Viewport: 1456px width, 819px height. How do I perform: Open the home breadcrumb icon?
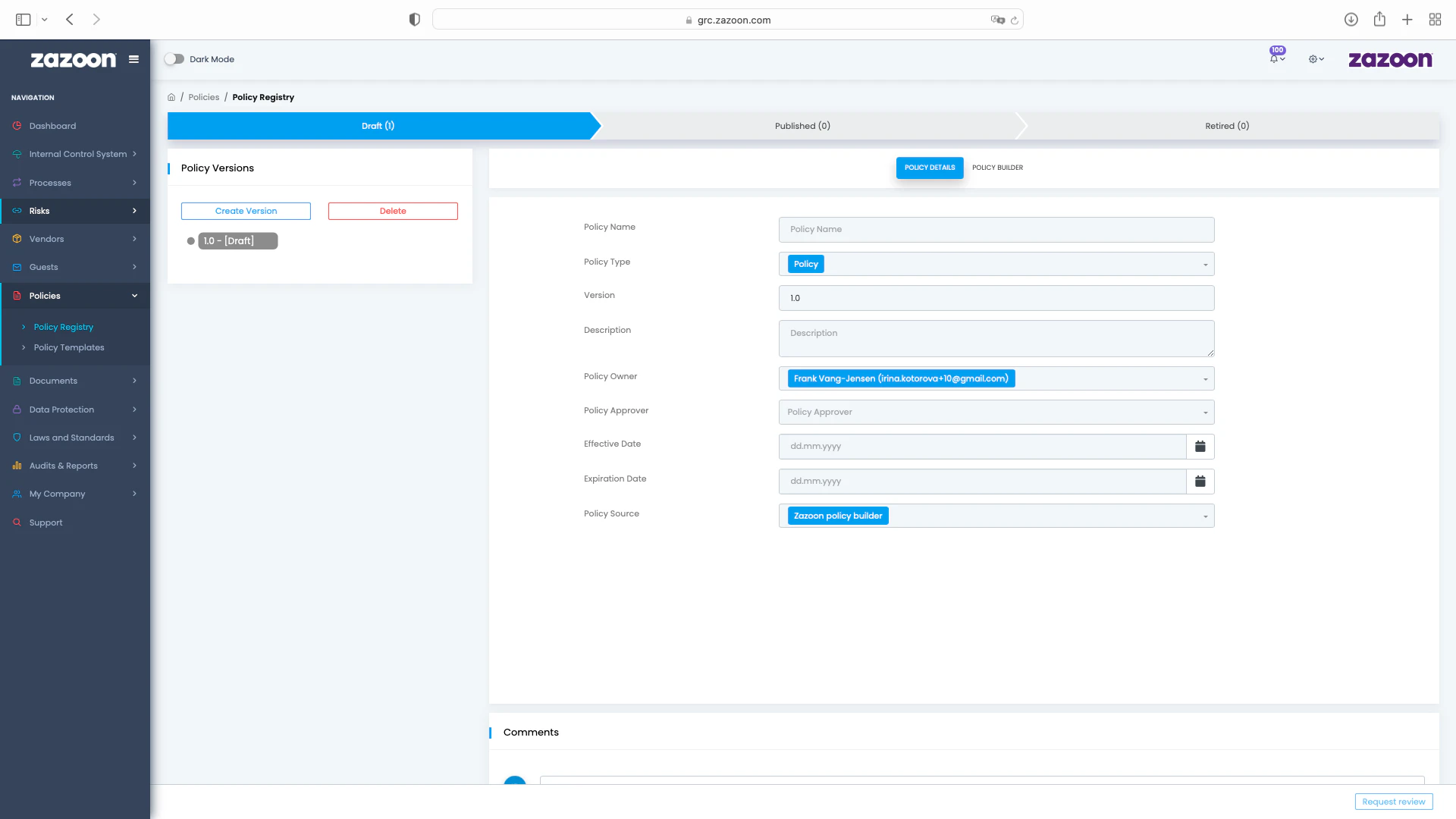click(171, 97)
